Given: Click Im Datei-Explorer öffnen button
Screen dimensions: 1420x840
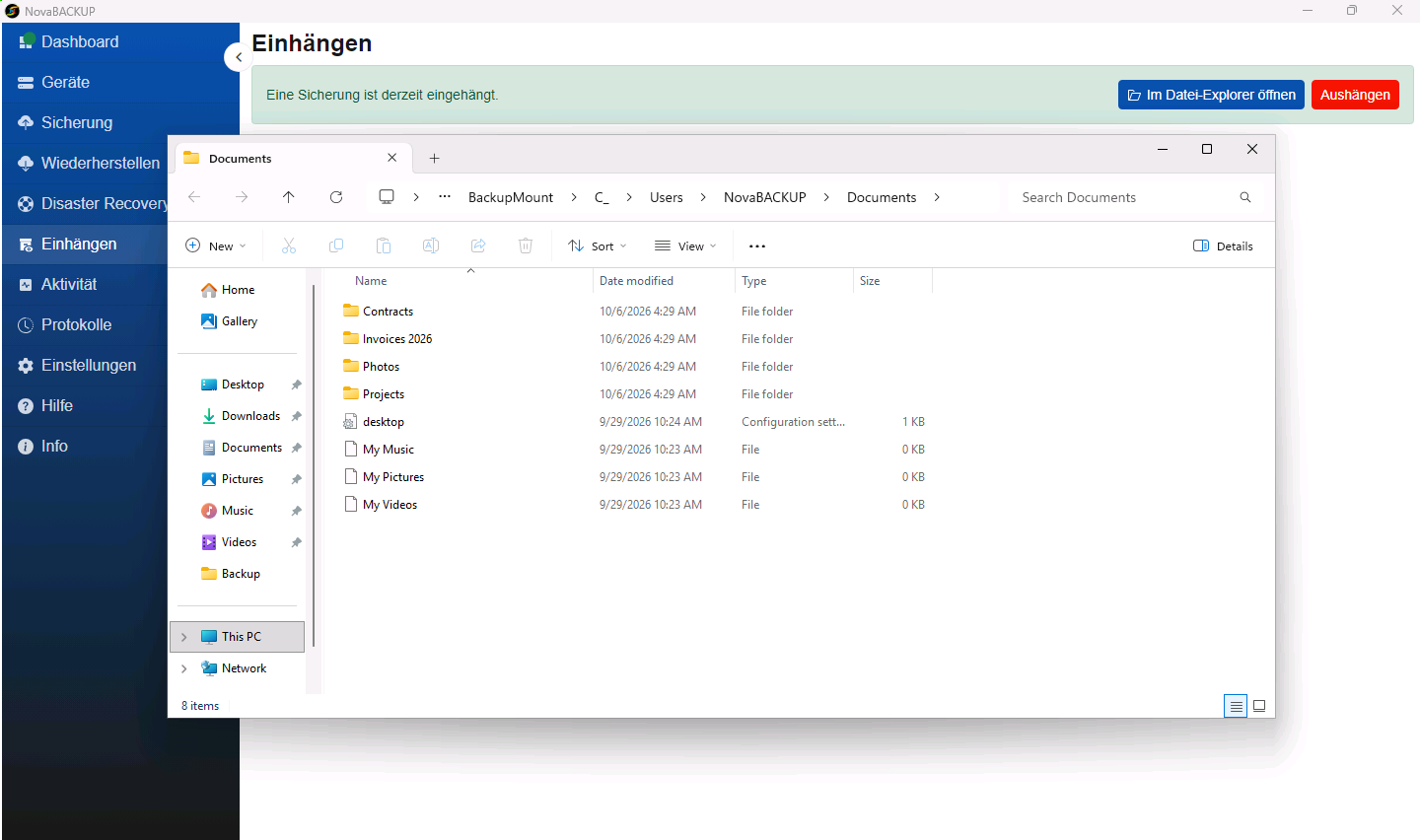Looking at the screenshot, I should pos(1211,95).
